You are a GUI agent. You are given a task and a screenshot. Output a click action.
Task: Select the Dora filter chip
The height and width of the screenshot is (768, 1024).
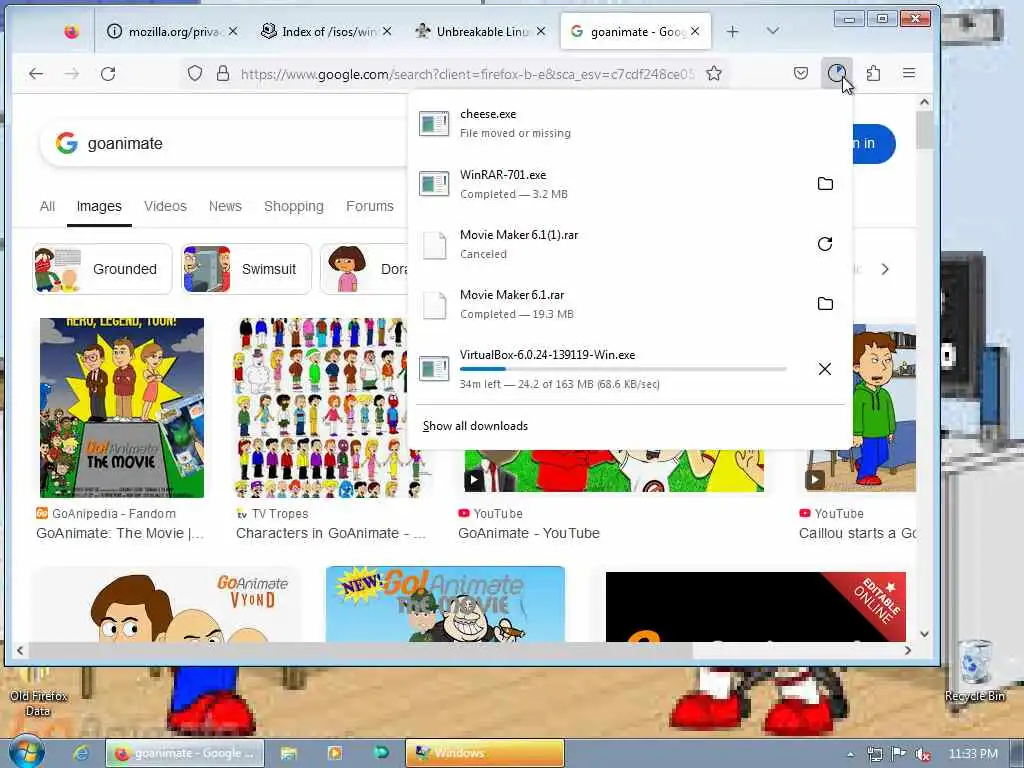(364, 269)
